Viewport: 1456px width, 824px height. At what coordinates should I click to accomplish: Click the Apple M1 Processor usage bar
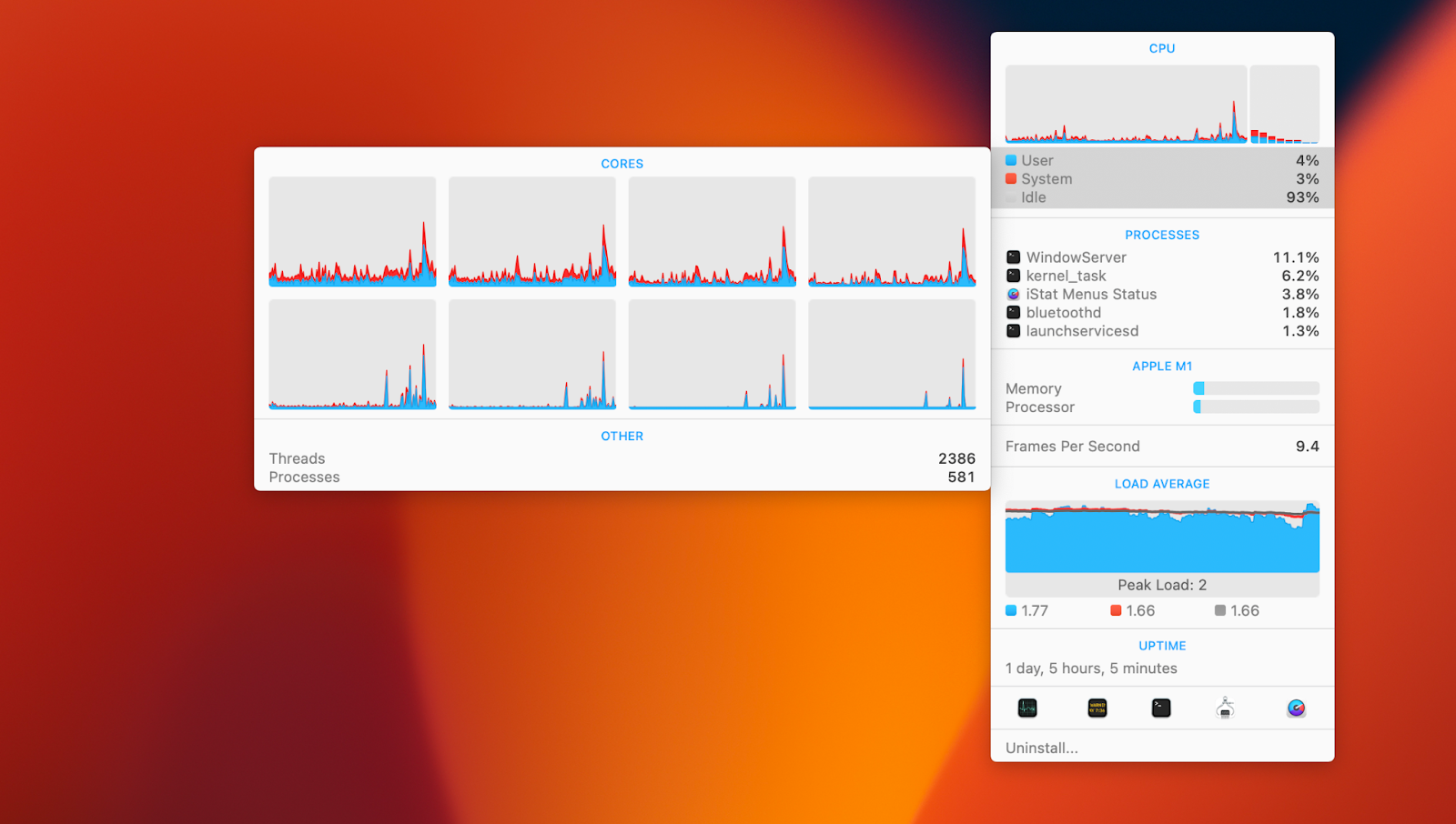(1256, 407)
